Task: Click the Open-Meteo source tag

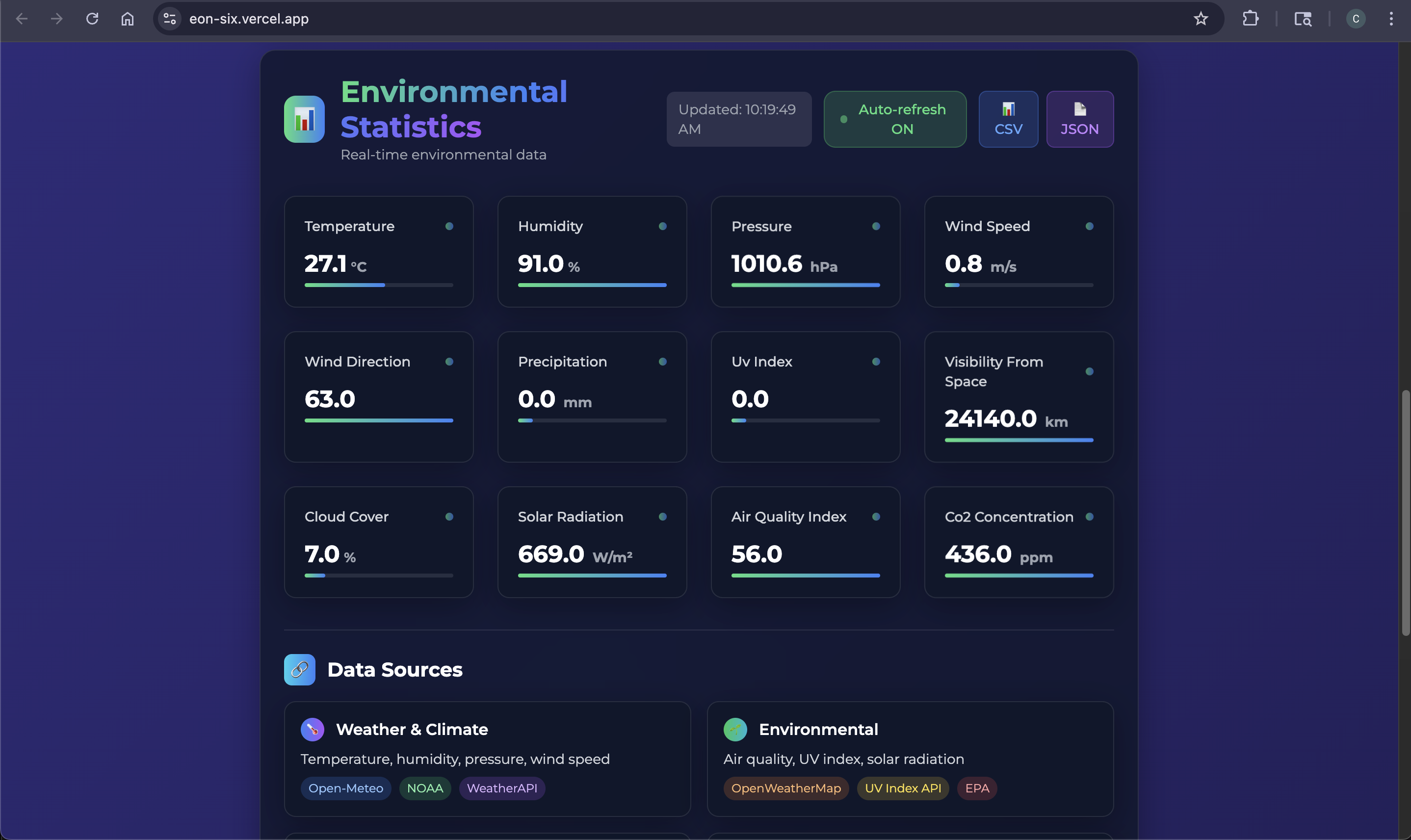Action: pyautogui.click(x=345, y=788)
